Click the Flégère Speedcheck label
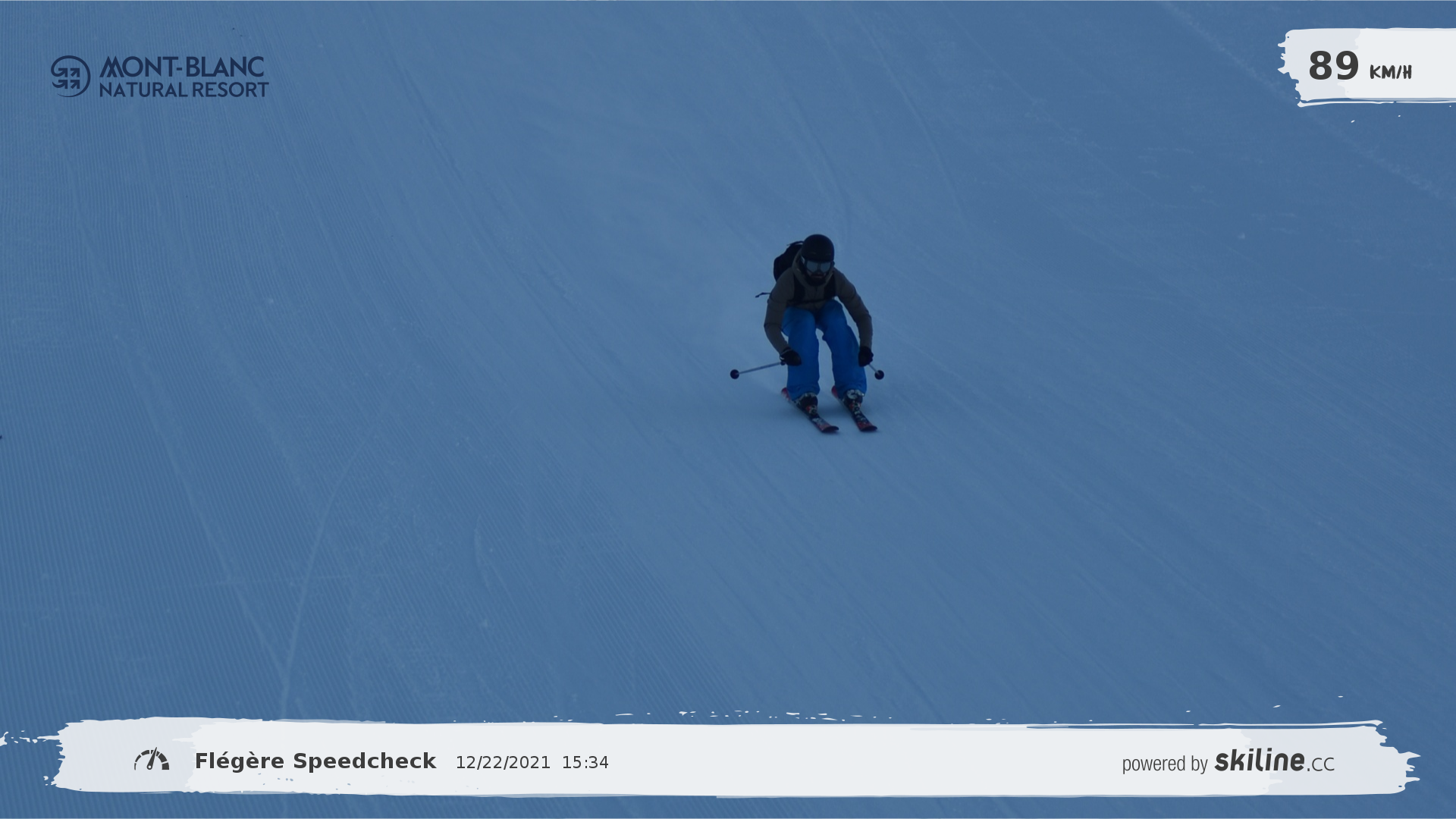Screen dimensions: 1456x819 tap(315, 761)
